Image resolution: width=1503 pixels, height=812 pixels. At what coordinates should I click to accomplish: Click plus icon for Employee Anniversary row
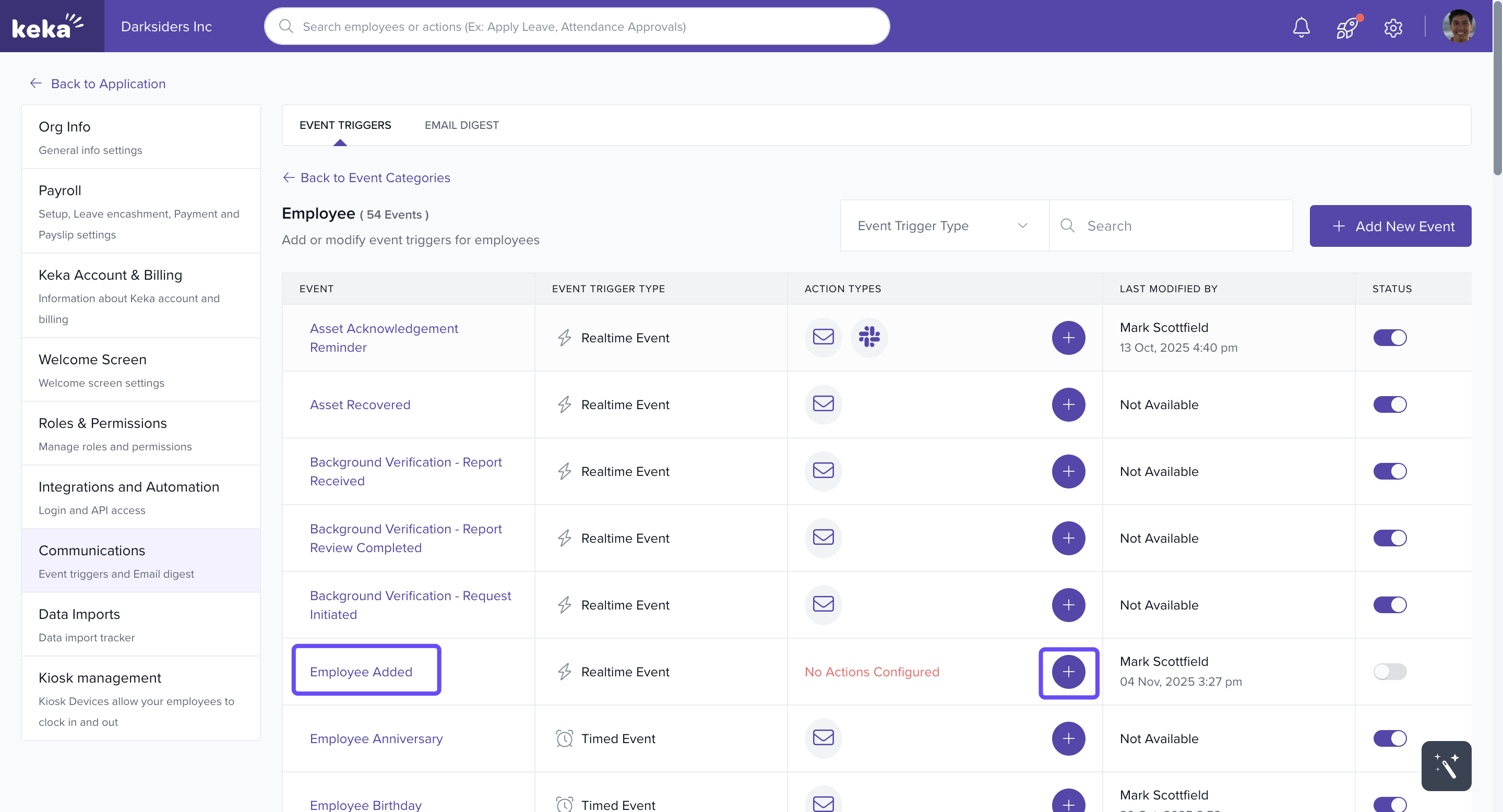[1068, 738]
